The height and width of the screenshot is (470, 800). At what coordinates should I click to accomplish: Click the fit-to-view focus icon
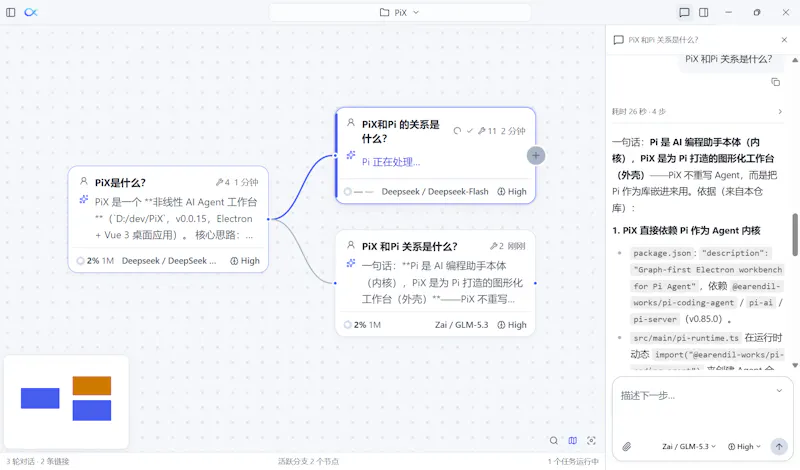tap(591, 440)
